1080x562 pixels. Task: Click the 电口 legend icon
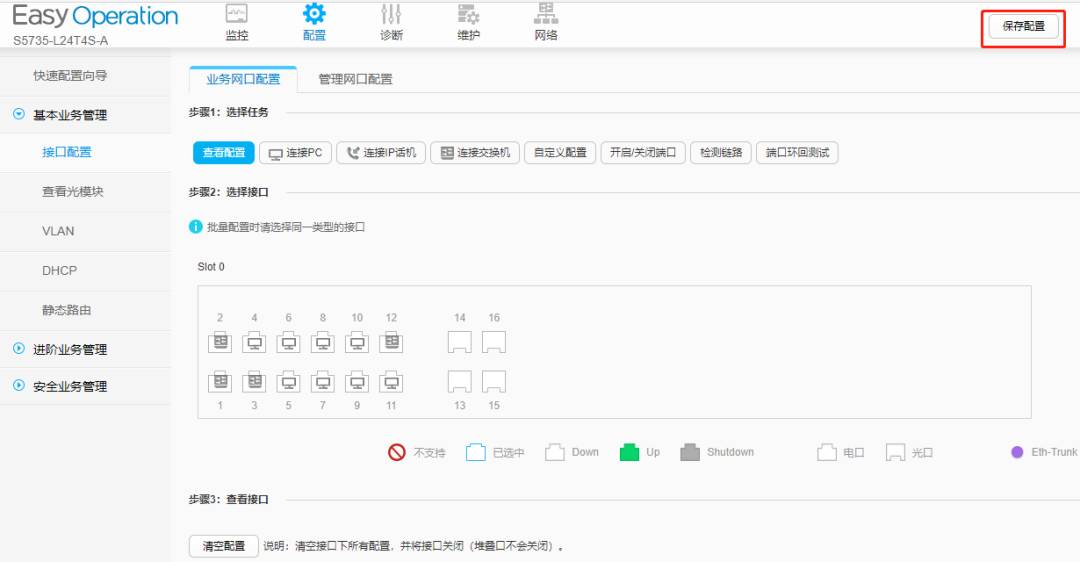tap(827, 452)
